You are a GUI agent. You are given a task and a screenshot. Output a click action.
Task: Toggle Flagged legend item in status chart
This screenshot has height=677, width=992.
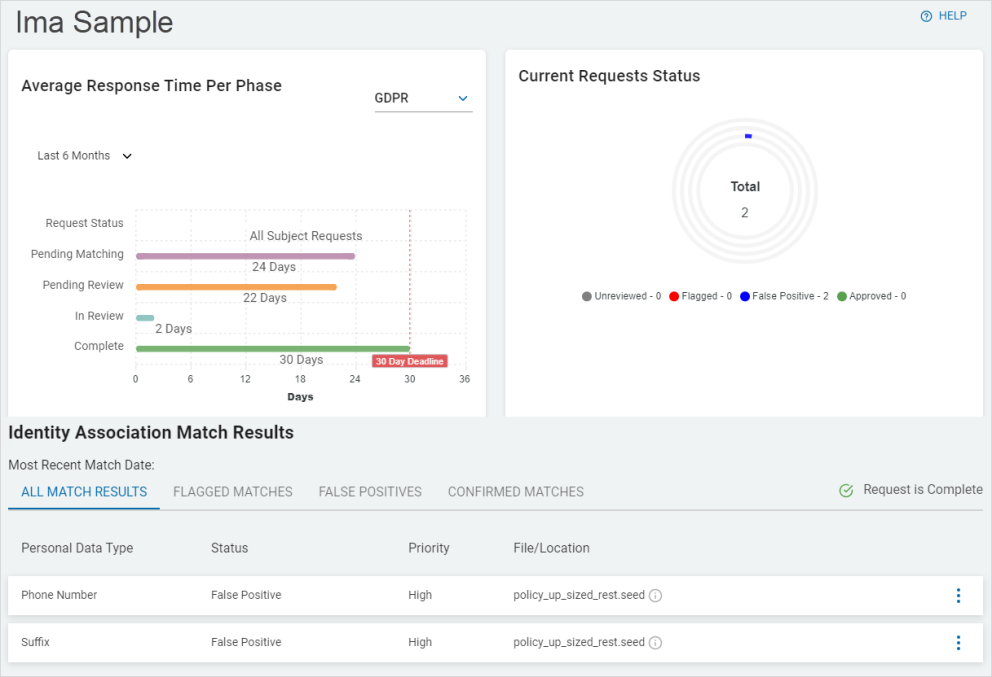700,297
